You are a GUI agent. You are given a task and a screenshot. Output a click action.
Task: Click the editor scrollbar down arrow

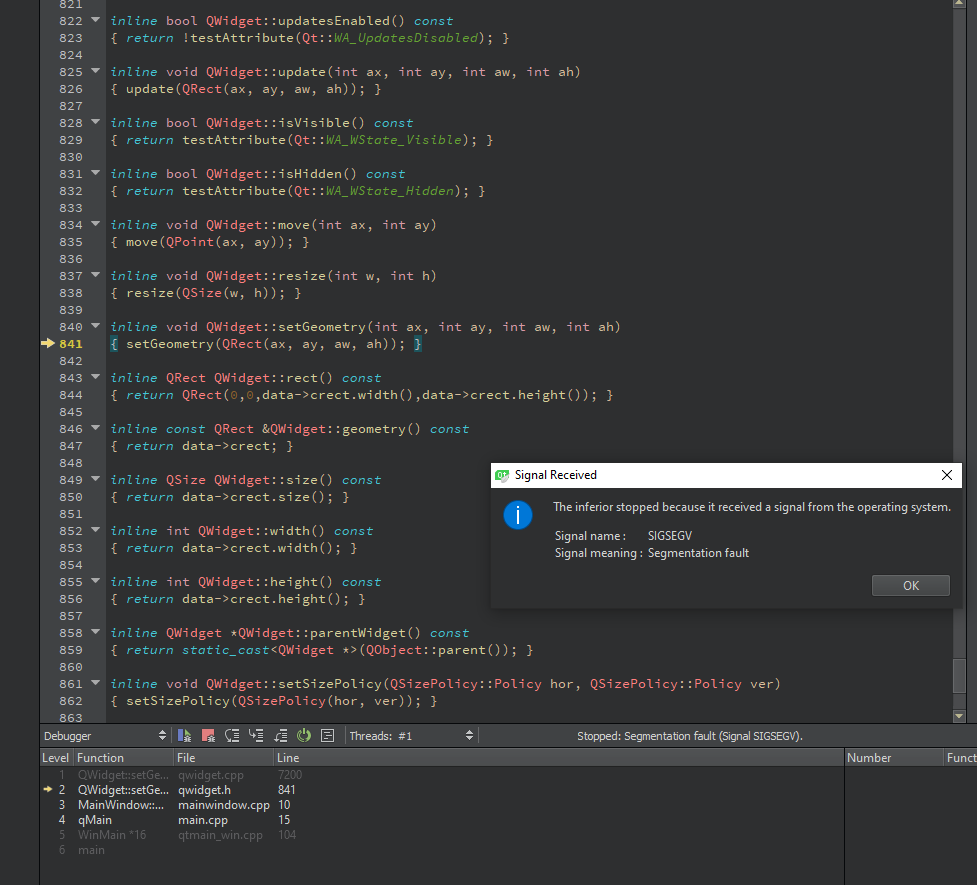[x=959, y=716]
